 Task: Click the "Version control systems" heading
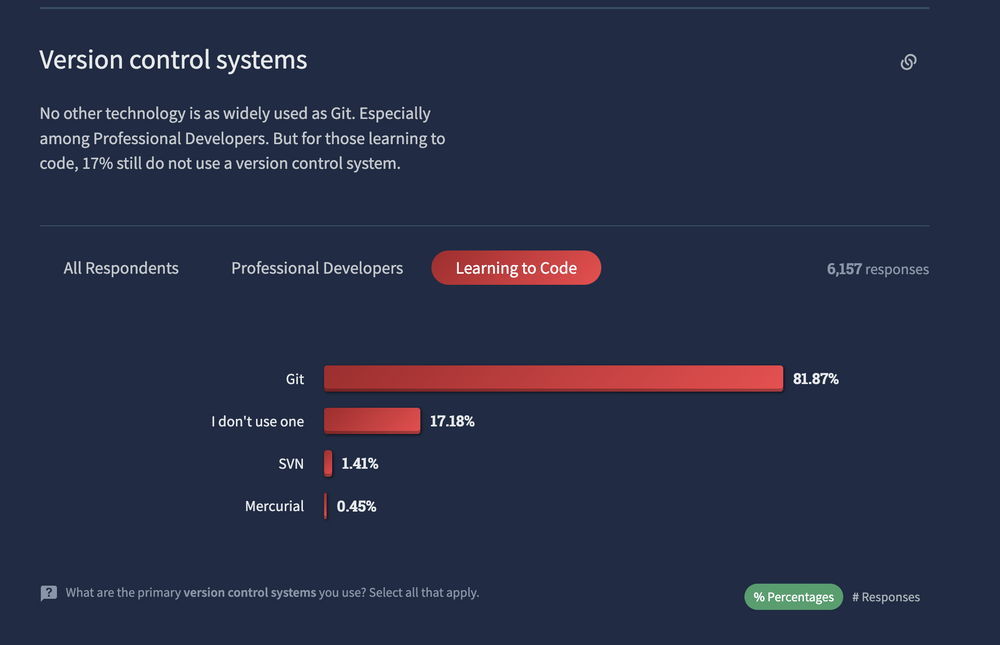[x=173, y=60]
